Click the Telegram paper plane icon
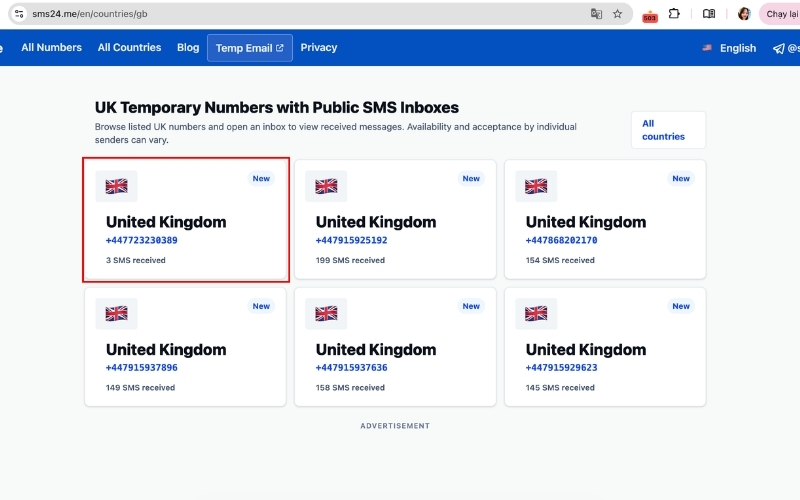This screenshot has width=800, height=500. [779, 48]
